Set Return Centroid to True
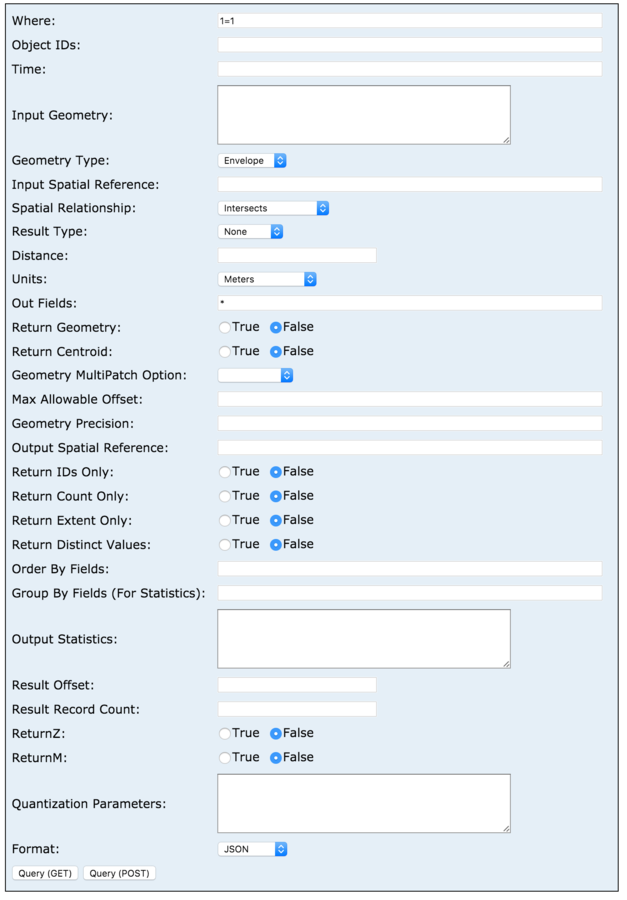 225,351
